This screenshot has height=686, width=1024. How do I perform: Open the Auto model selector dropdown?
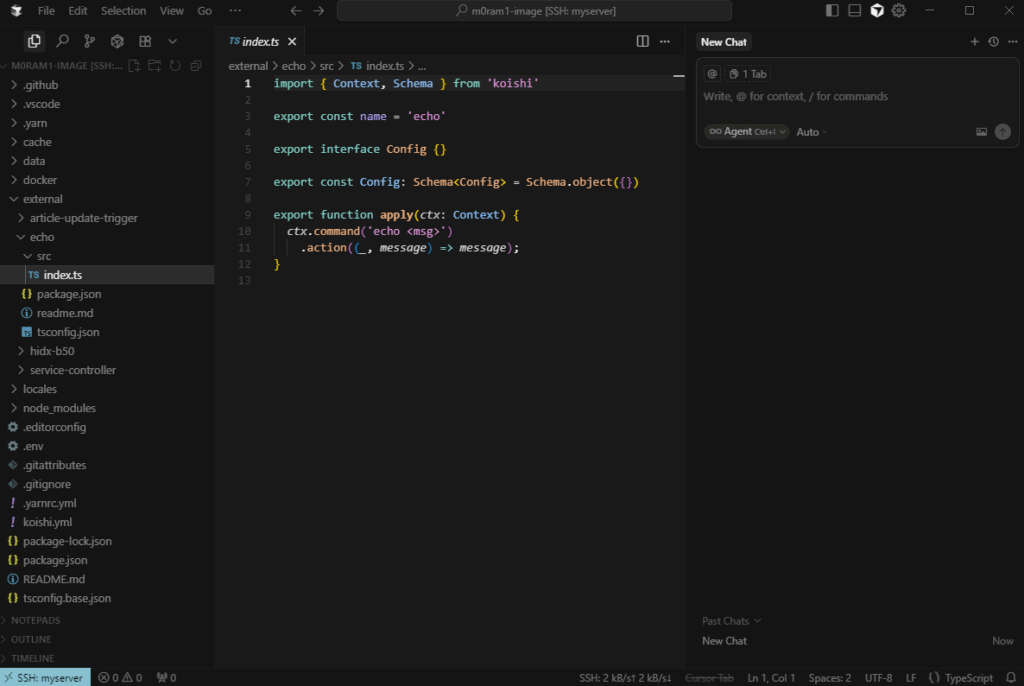[812, 132]
